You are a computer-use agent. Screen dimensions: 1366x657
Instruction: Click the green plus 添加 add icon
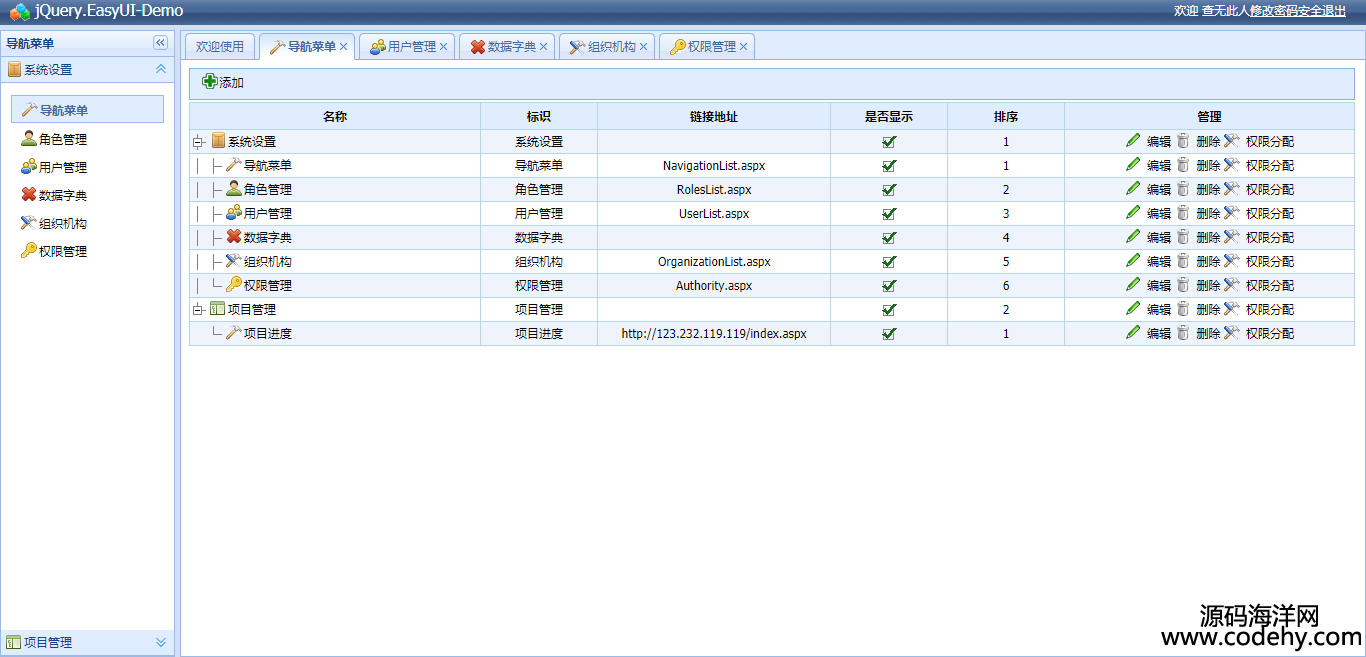tap(209, 82)
